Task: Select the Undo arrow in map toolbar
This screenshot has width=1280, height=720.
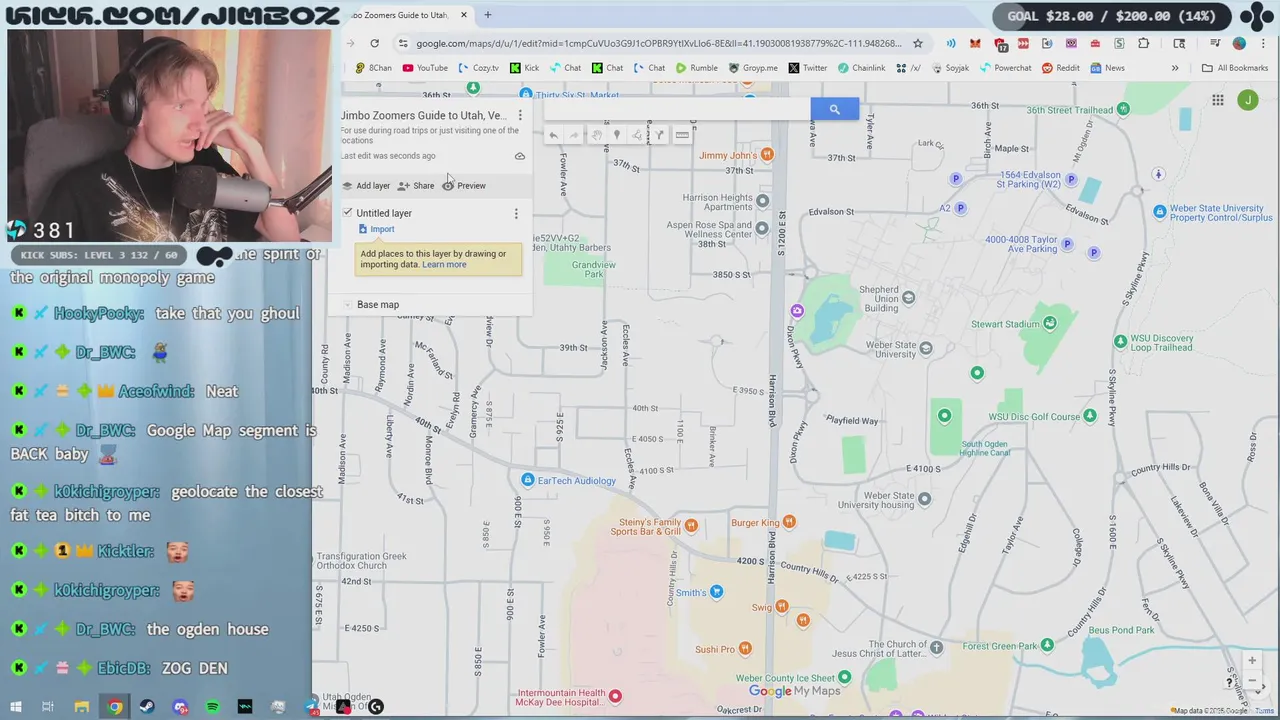Action: pos(553,136)
